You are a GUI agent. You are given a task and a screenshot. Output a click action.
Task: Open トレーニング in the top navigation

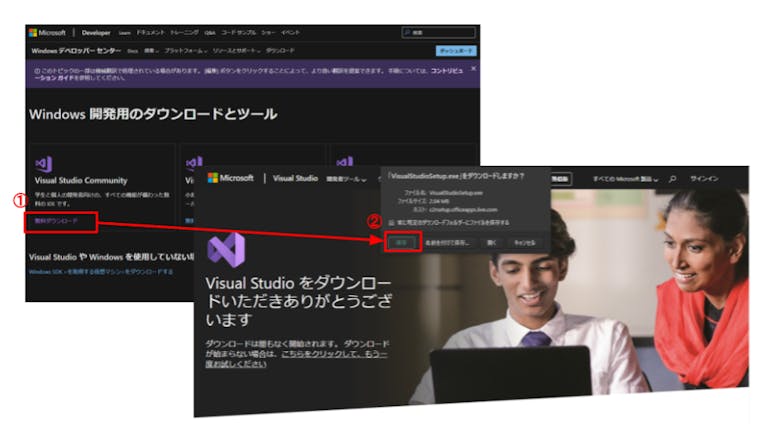(185, 33)
